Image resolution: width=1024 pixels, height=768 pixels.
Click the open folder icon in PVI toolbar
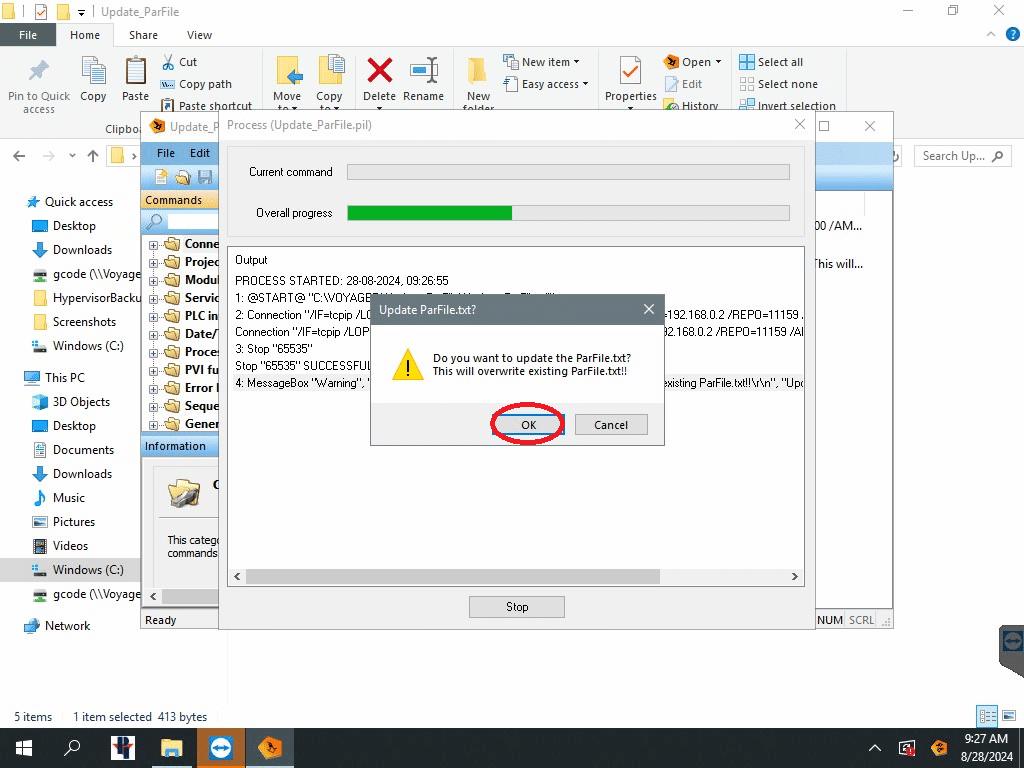click(183, 177)
